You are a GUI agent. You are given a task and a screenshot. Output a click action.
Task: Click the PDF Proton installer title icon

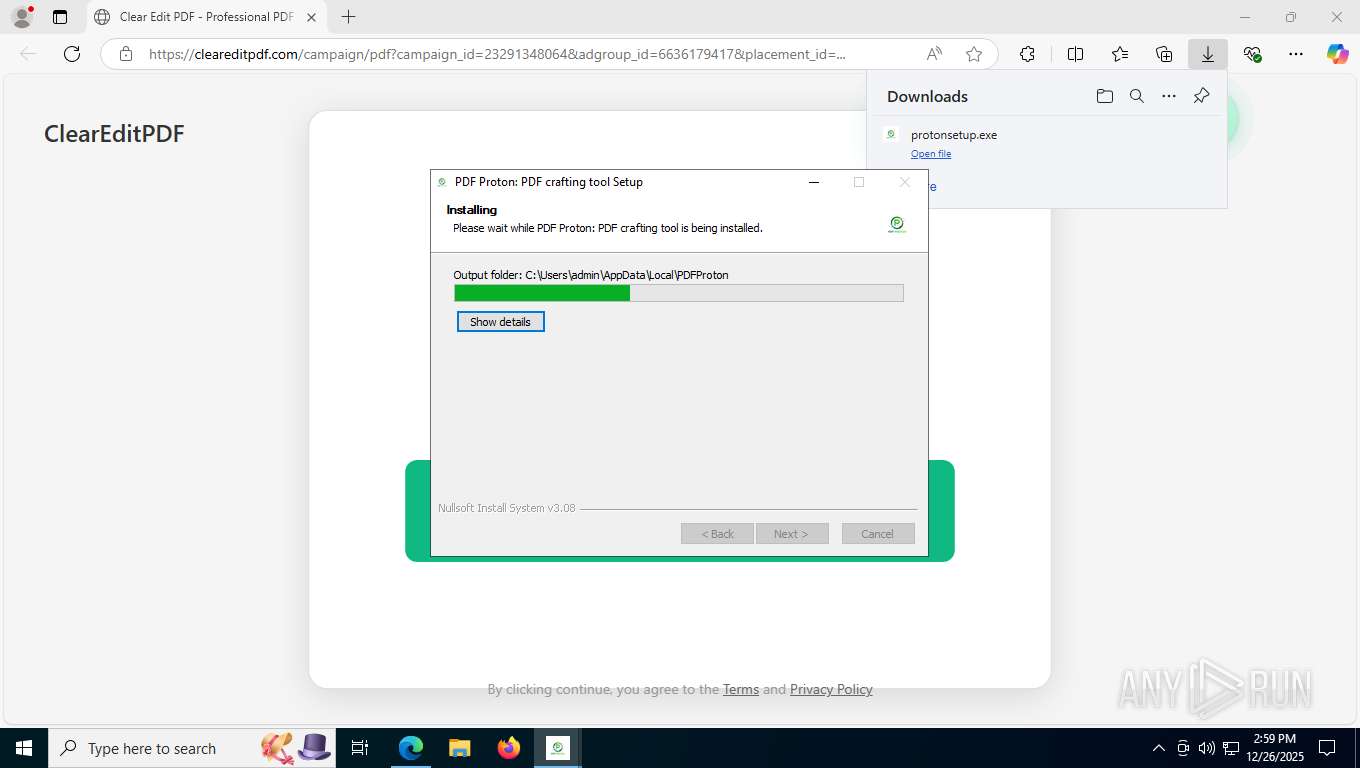tap(442, 182)
